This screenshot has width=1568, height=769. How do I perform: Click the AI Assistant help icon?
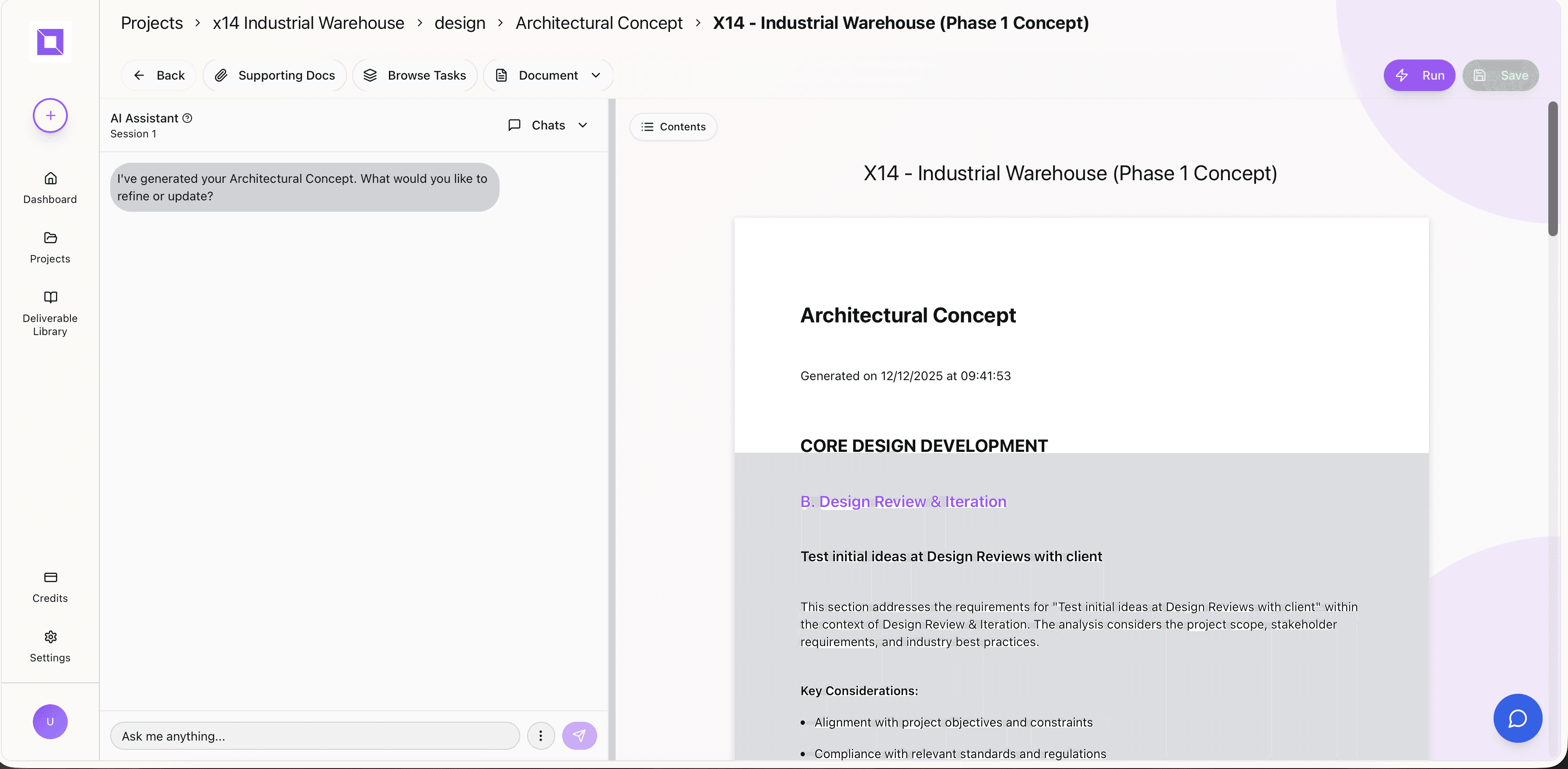click(188, 118)
